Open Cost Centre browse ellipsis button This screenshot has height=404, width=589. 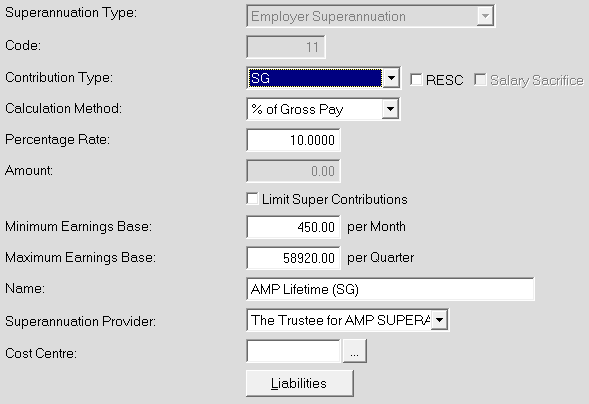tap(354, 351)
